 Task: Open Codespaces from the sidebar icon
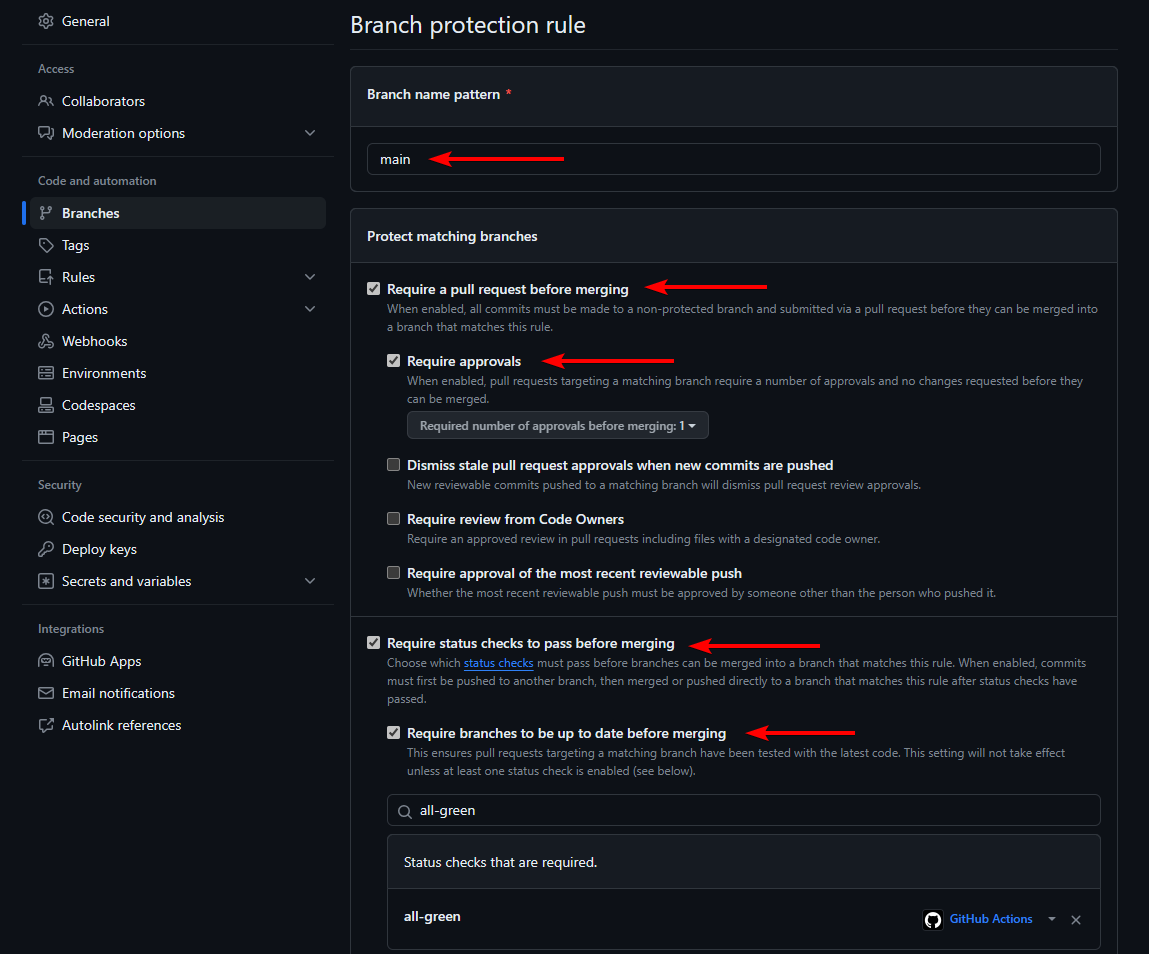pyautogui.click(x=44, y=405)
